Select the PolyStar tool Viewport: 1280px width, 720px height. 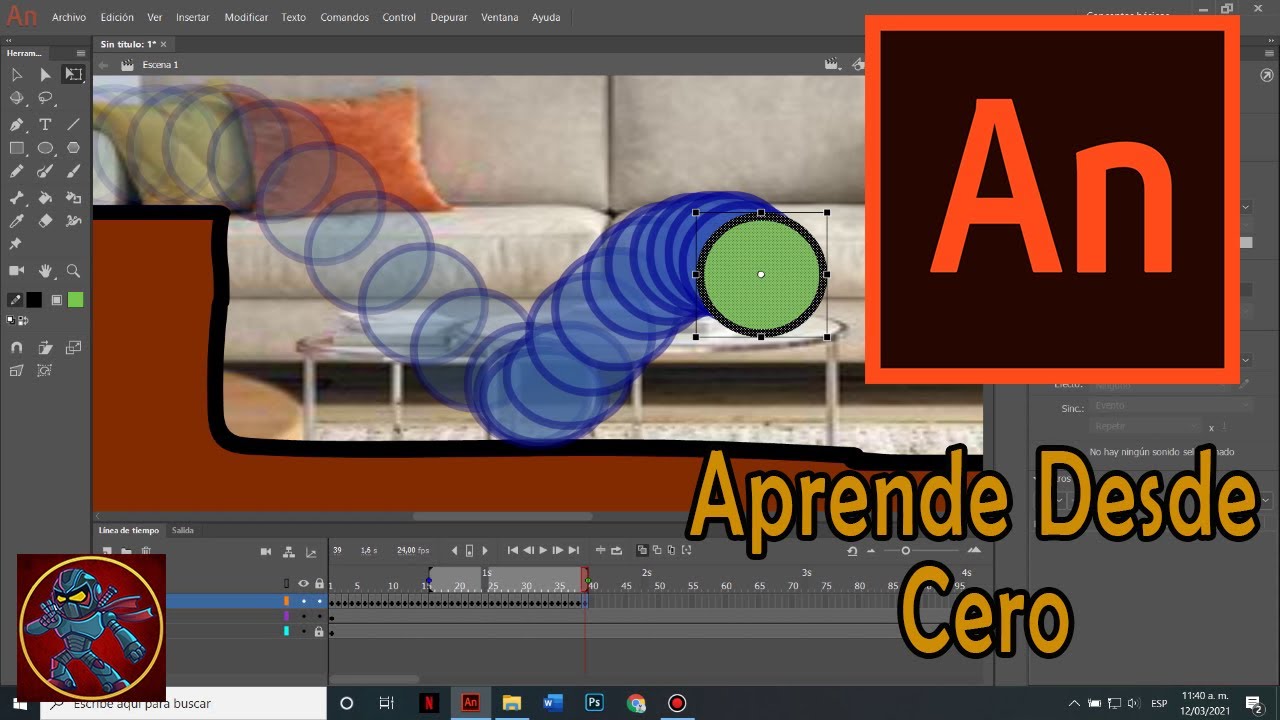click(x=73, y=148)
